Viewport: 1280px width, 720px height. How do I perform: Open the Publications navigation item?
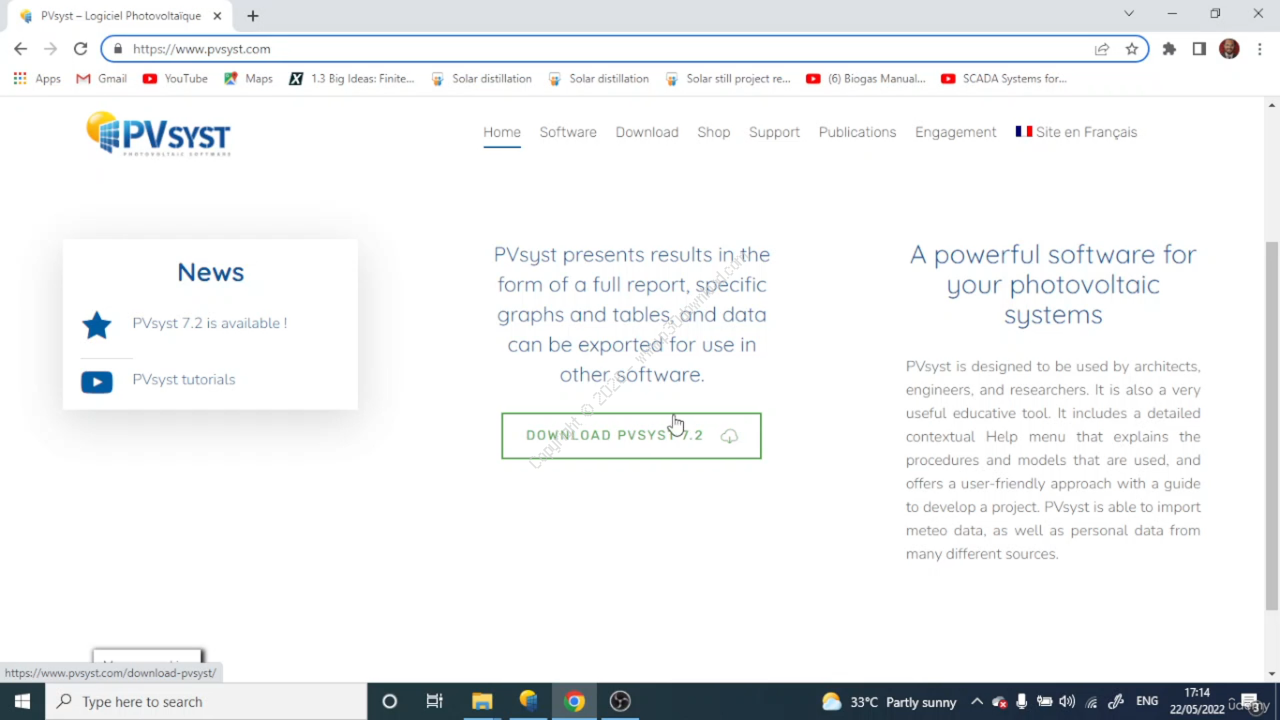(857, 132)
